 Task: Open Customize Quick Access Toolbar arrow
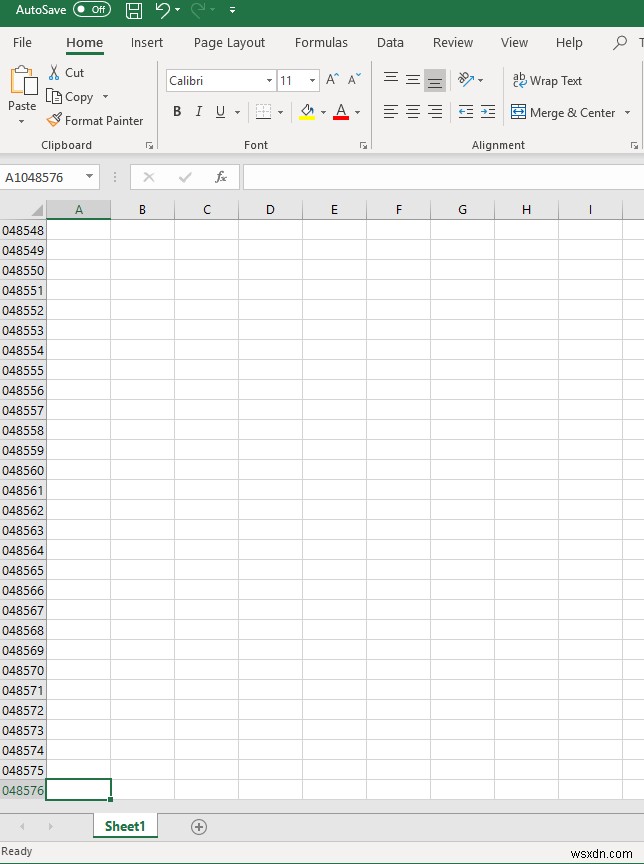pos(232,10)
